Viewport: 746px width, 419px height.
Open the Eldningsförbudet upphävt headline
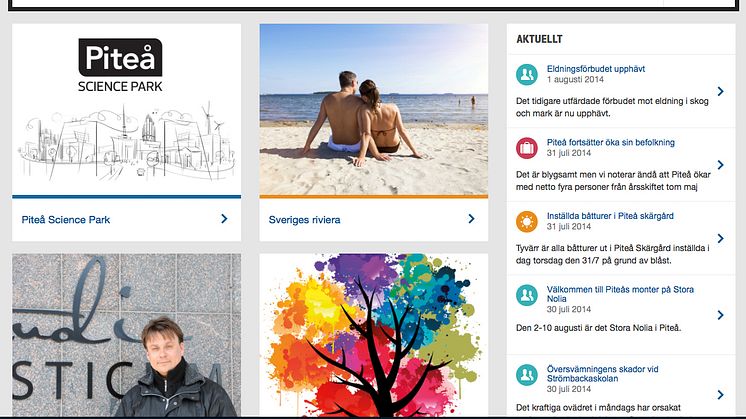coord(596,69)
